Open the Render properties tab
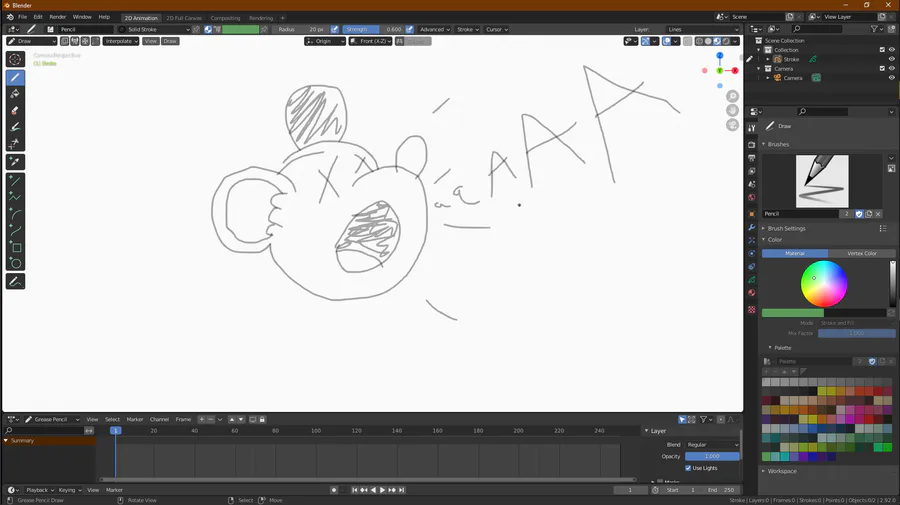Viewport: 900px width, 505px height. (752, 145)
